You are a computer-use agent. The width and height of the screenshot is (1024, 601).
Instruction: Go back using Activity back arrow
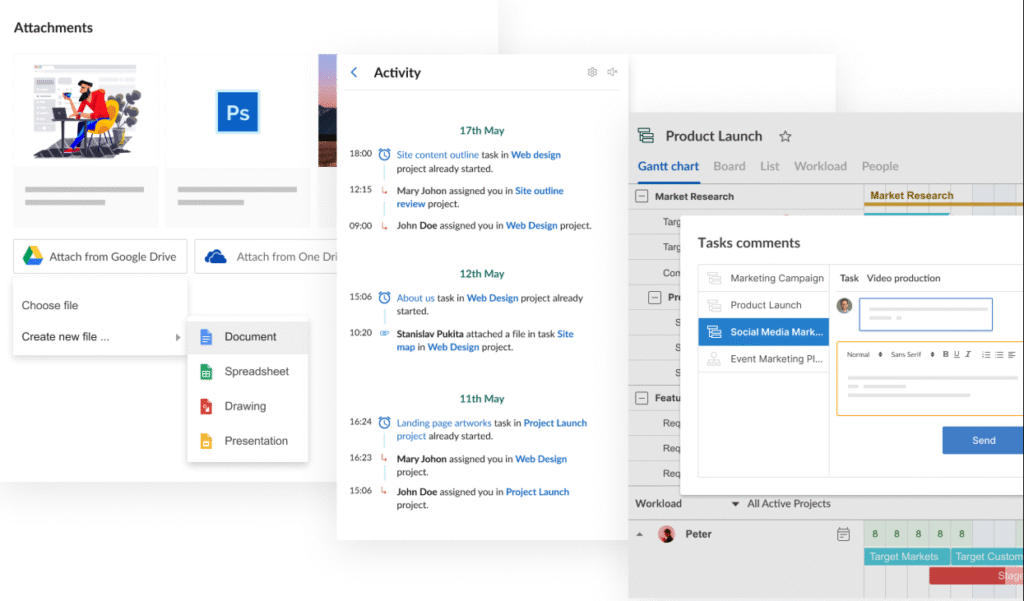tap(354, 72)
